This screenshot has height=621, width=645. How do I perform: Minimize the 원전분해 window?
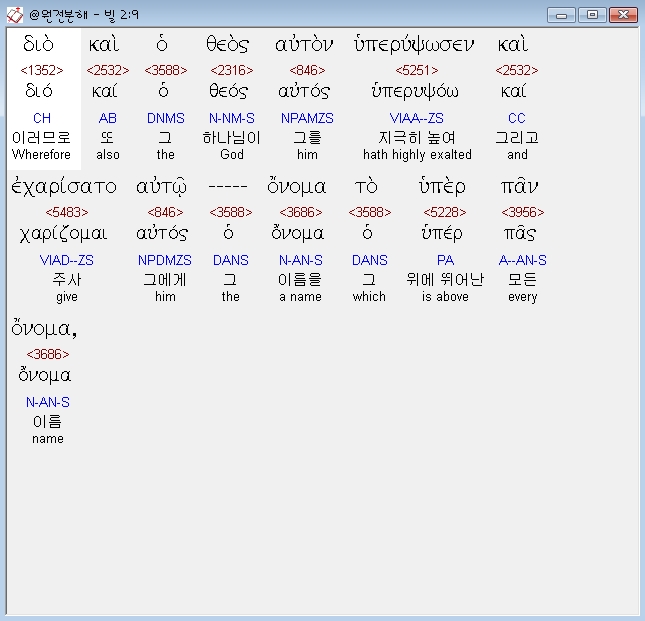[x=561, y=15]
